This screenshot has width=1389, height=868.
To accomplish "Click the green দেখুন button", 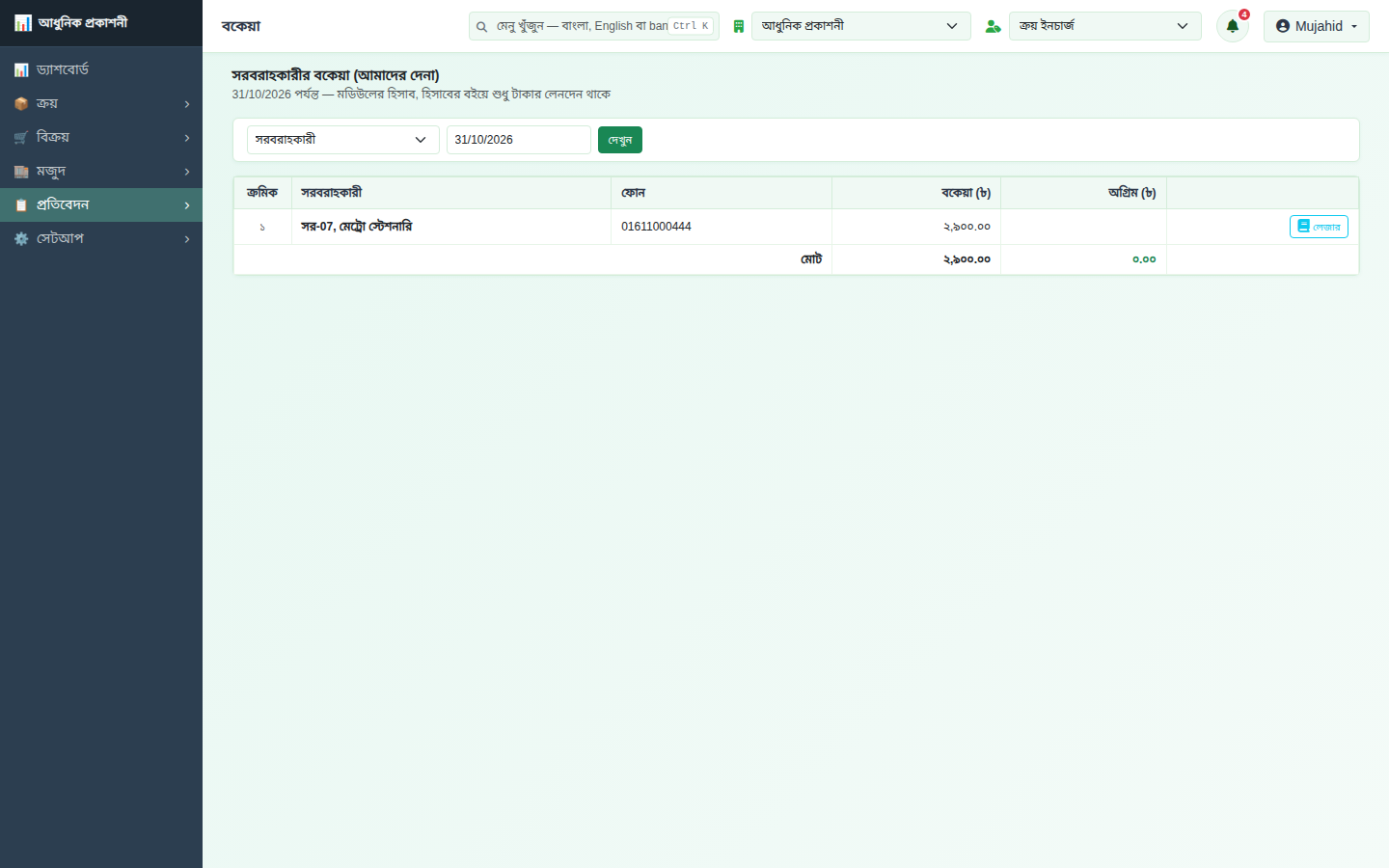I will point(620,140).
